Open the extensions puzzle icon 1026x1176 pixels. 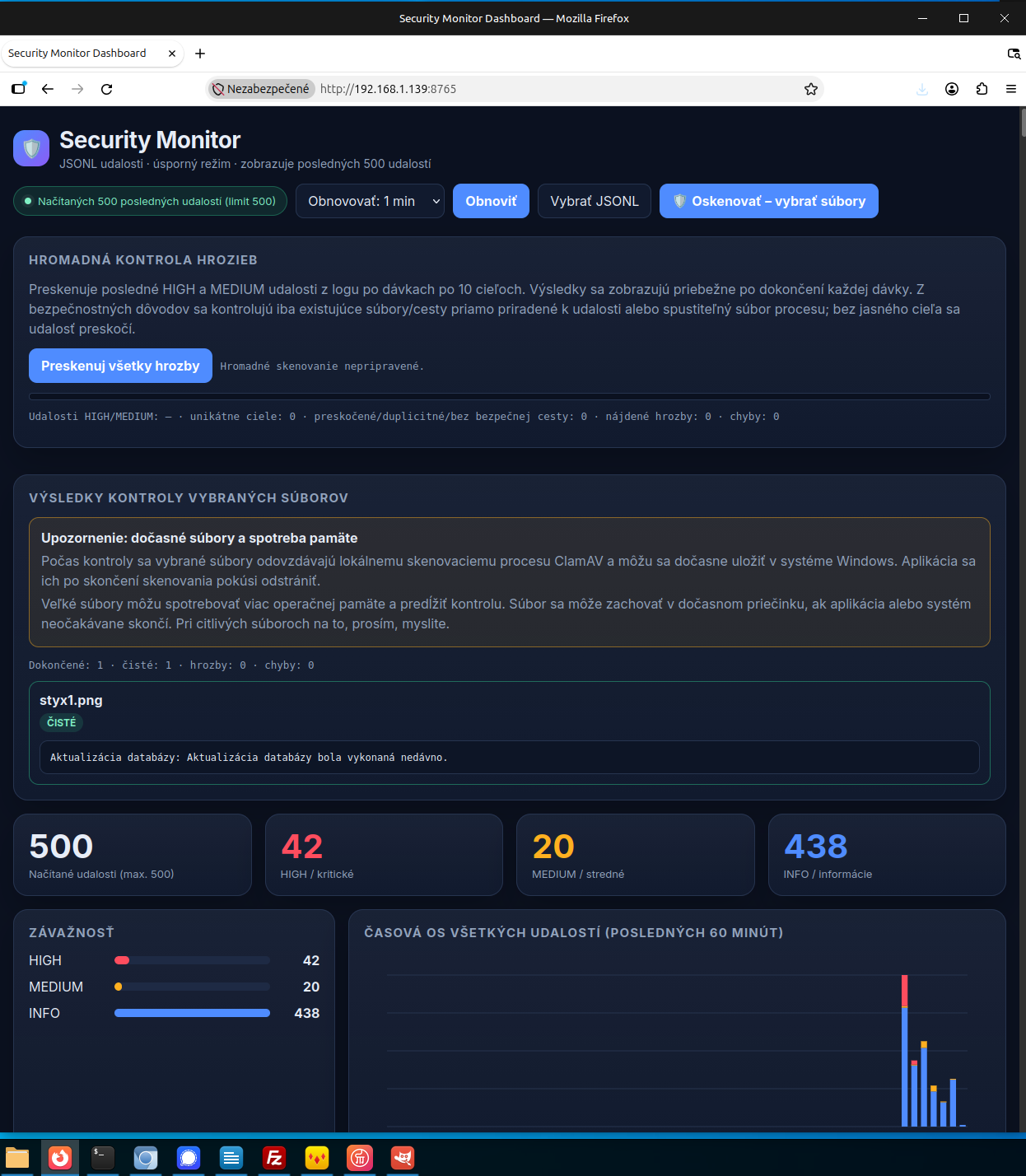point(982,89)
